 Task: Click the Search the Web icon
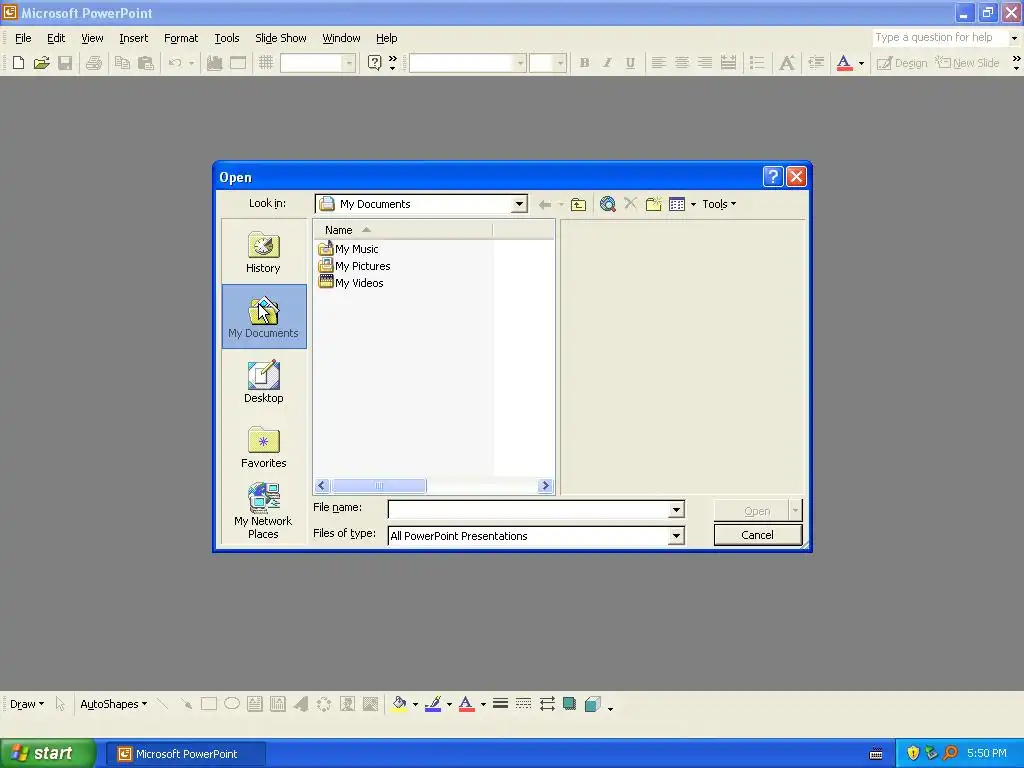(x=607, y=204)
